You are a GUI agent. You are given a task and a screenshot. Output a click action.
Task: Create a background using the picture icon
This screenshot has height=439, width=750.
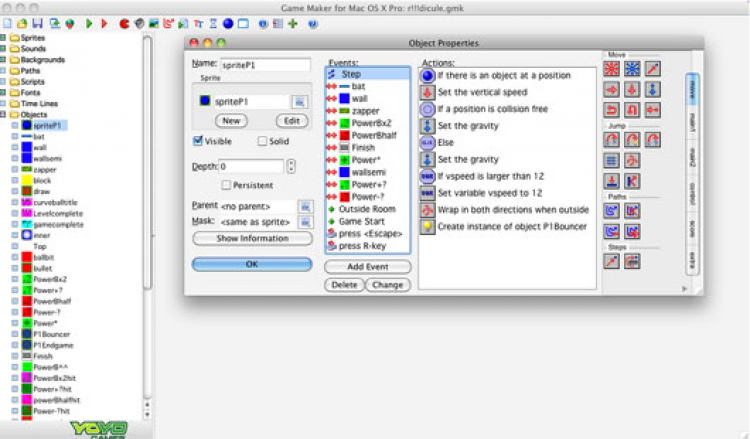[x=154, y=23]
